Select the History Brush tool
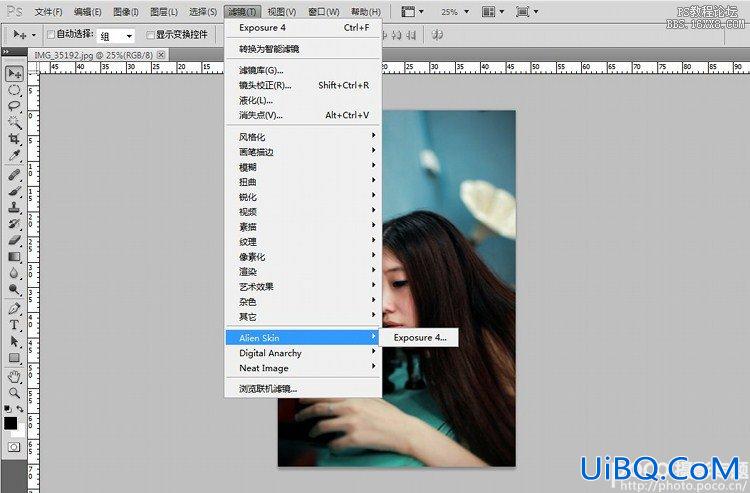750x493 pixels. click(x=14, y=223)
